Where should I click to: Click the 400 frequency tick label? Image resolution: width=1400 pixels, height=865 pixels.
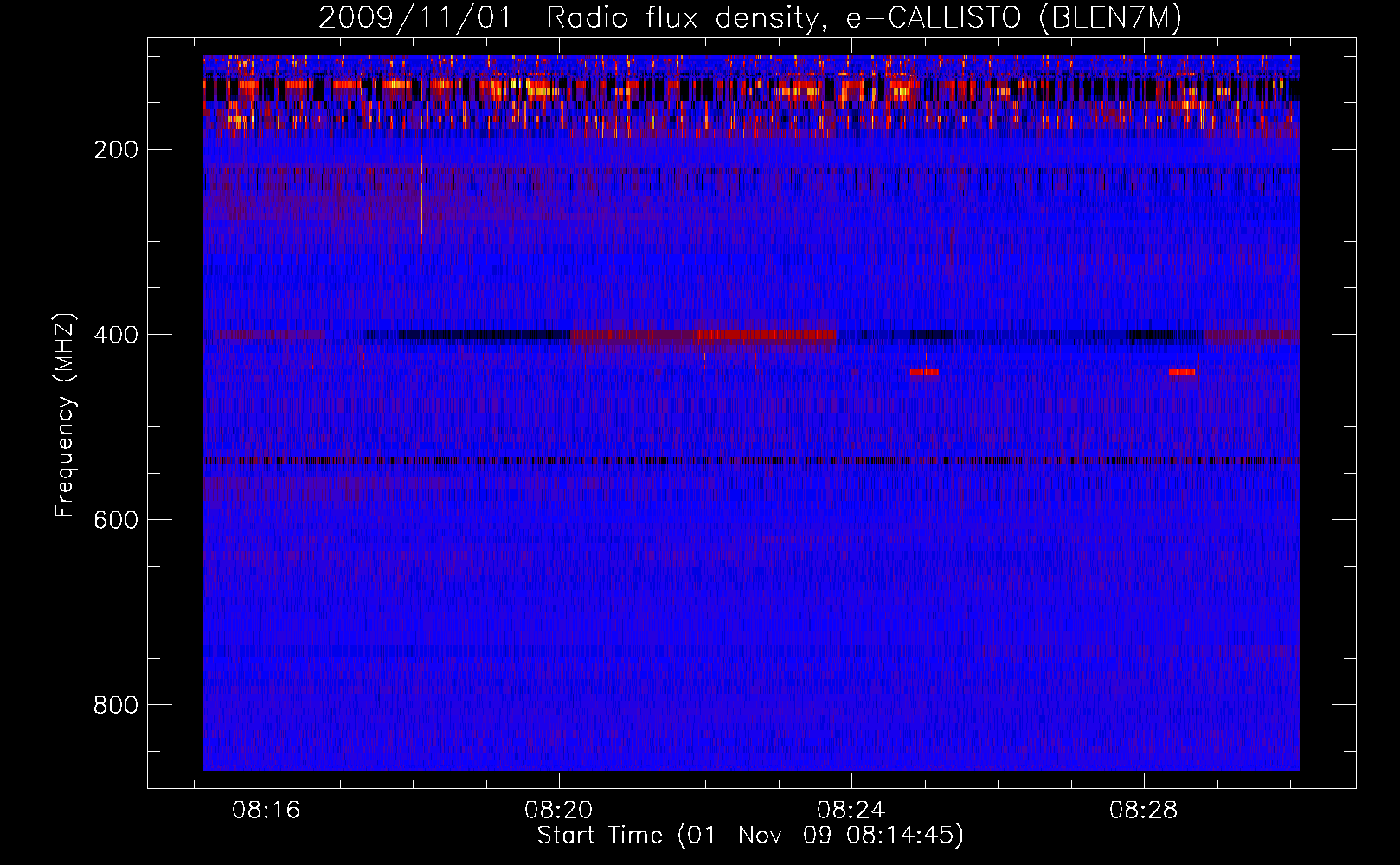click(116, 335)
